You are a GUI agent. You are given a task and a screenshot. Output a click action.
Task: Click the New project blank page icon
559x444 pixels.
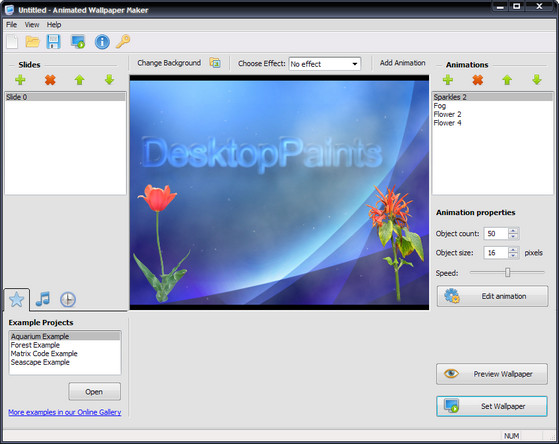click(x=12, y=42)
